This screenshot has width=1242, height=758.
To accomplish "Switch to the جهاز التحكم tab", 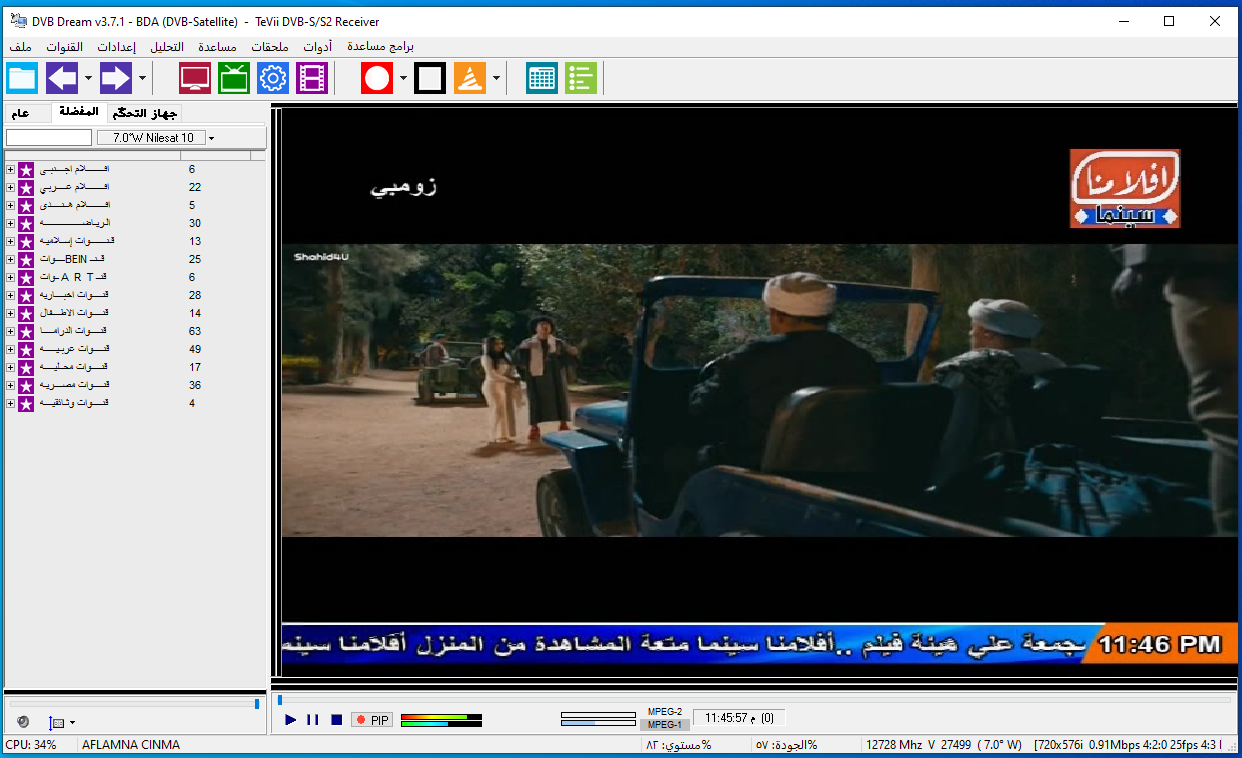I will pyautogui.click(x=144, y=113).
